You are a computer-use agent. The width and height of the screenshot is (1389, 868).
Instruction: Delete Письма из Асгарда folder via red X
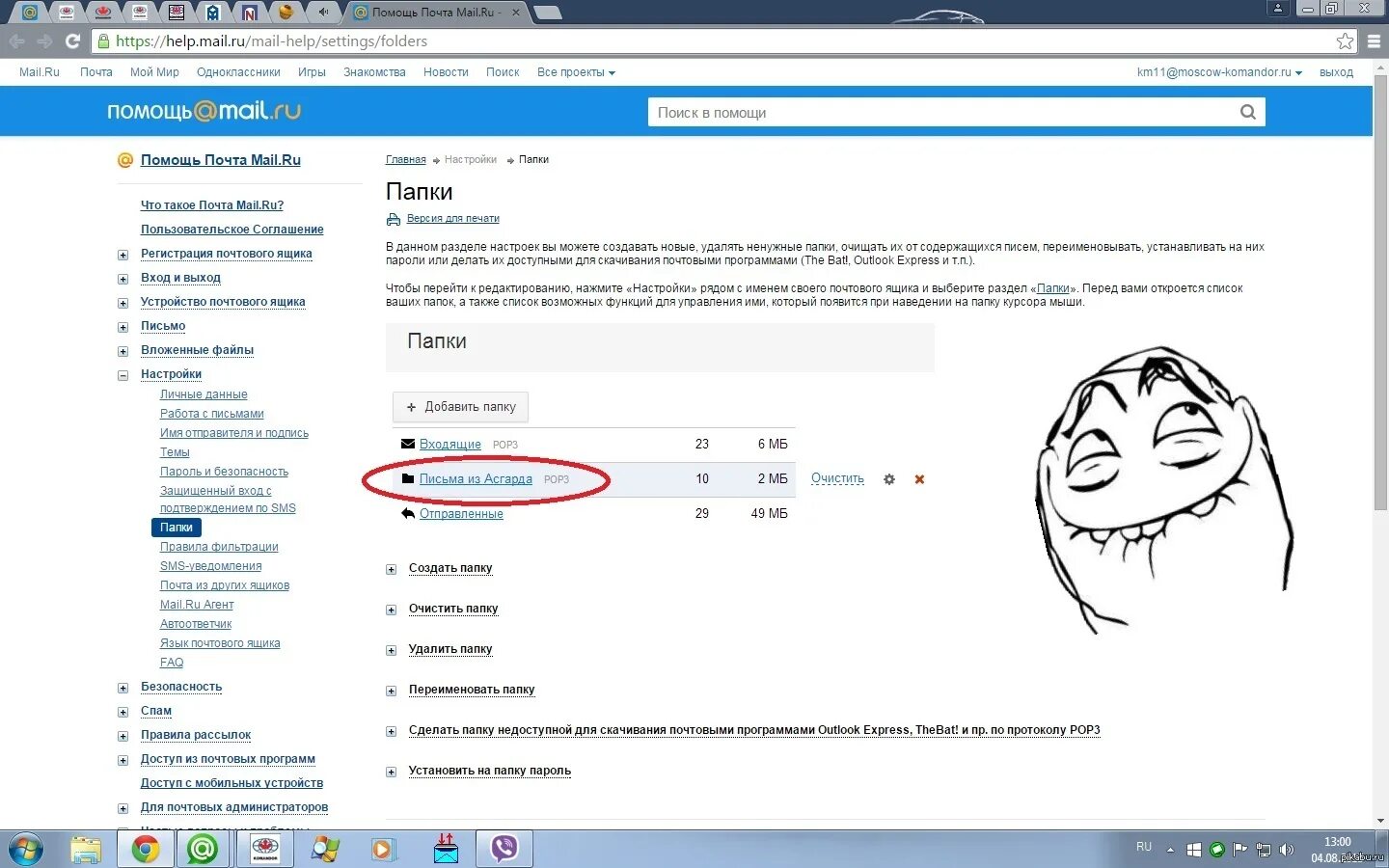tap(919, 479)
